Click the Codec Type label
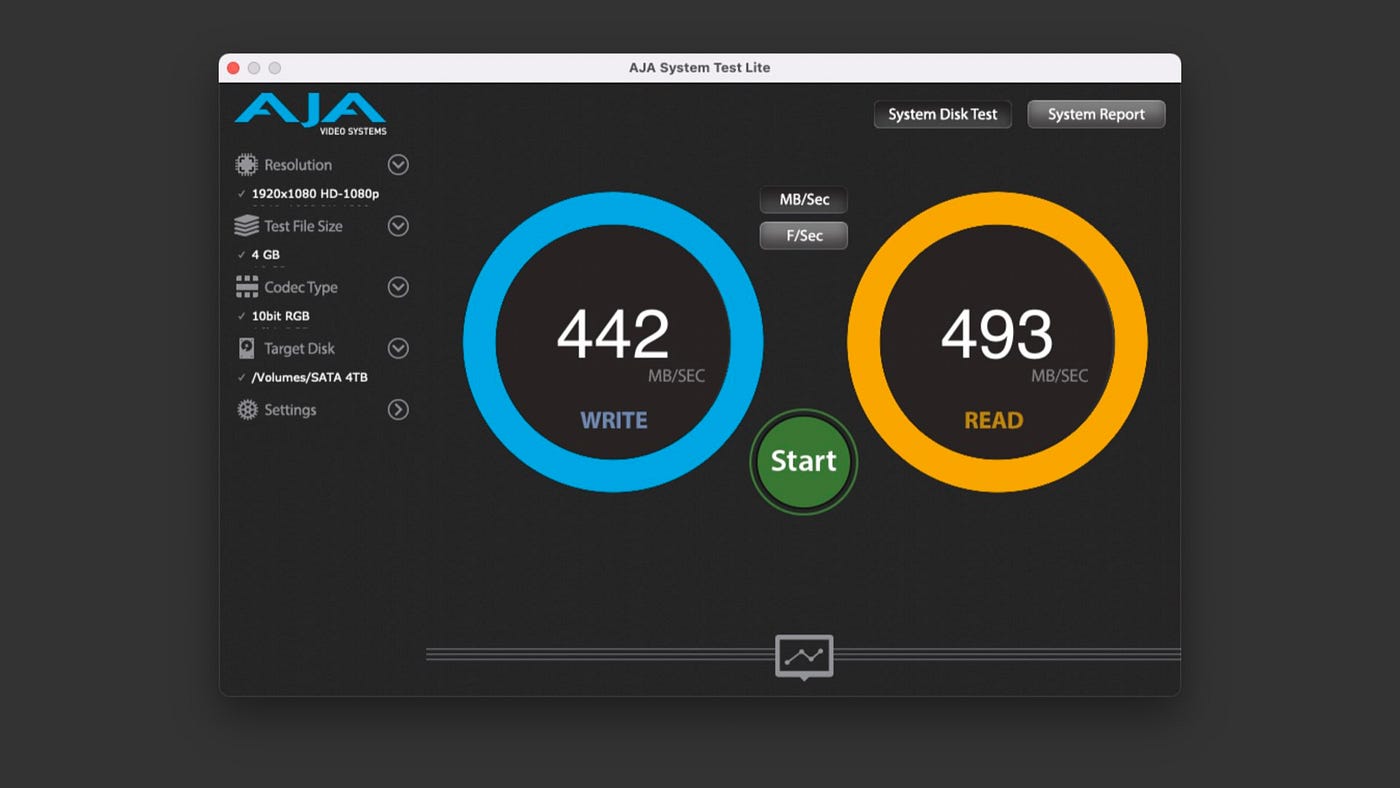This screenshot has width=1400, height=788. click(301, 287)
